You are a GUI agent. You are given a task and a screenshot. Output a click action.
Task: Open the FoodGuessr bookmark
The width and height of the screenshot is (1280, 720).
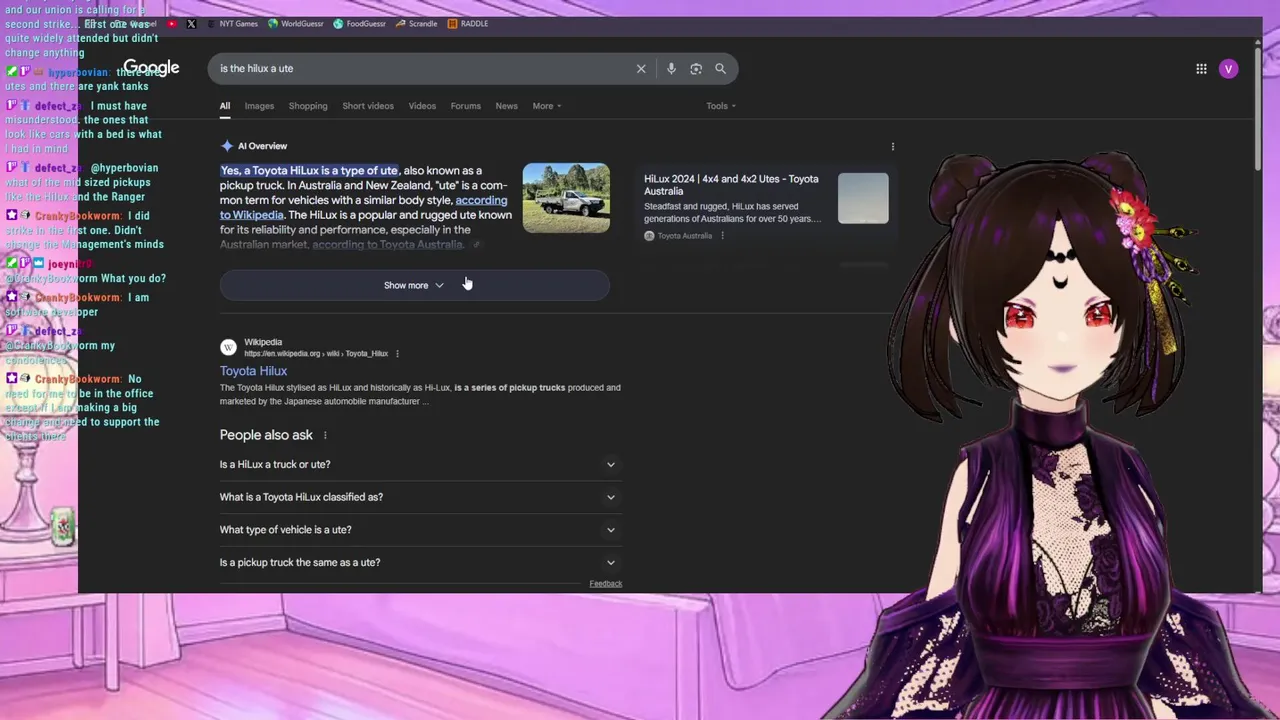tap(360, 24)
